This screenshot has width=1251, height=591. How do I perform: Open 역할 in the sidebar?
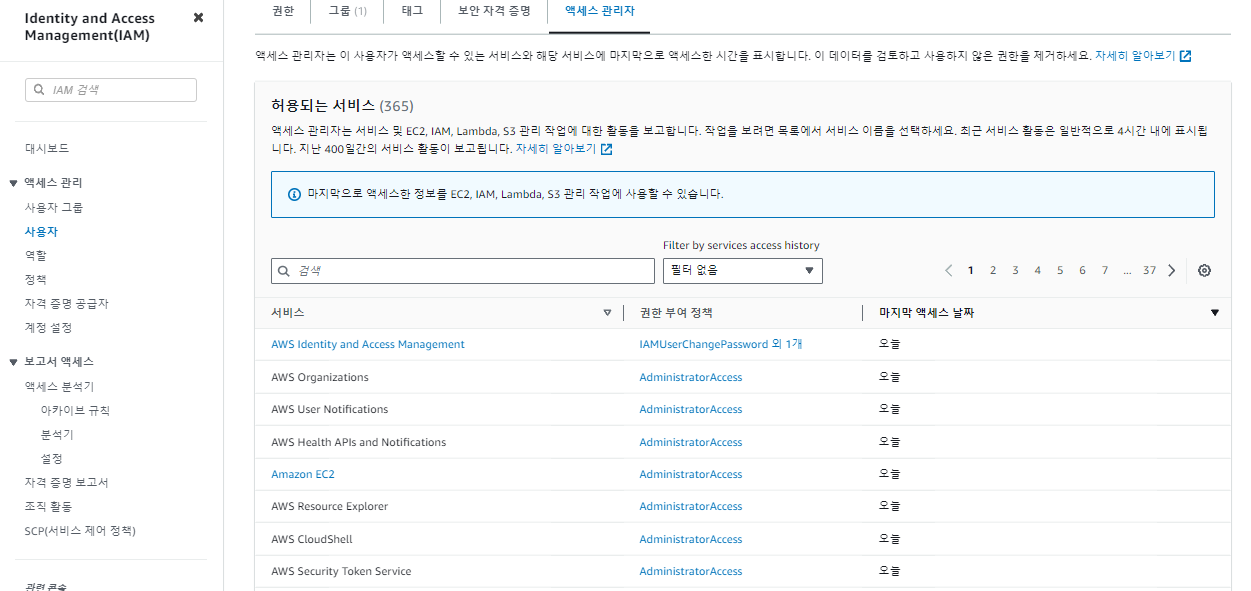tap(36, 255)
